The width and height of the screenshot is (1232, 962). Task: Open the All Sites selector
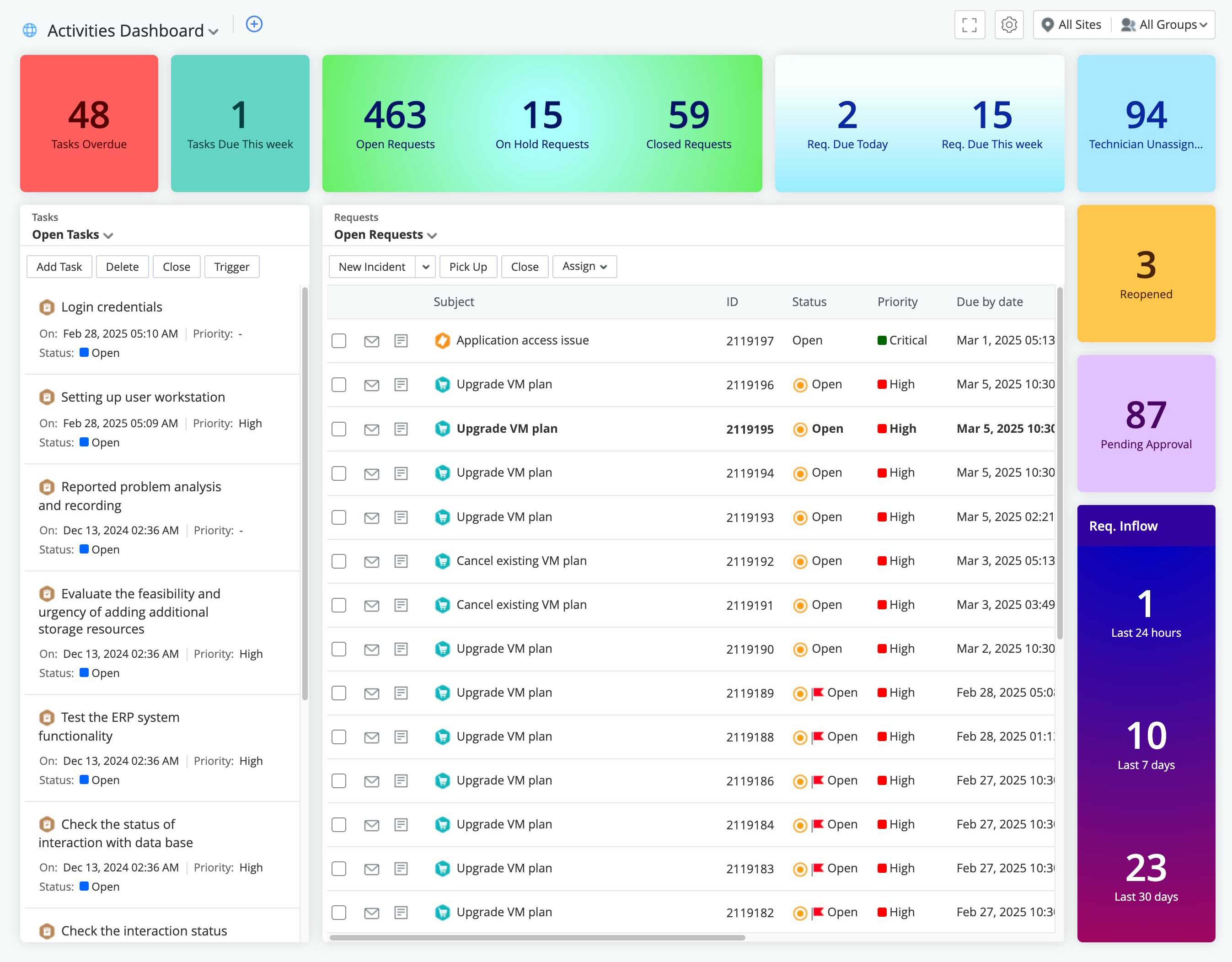pyautogui.click(x=1071, y=24)
